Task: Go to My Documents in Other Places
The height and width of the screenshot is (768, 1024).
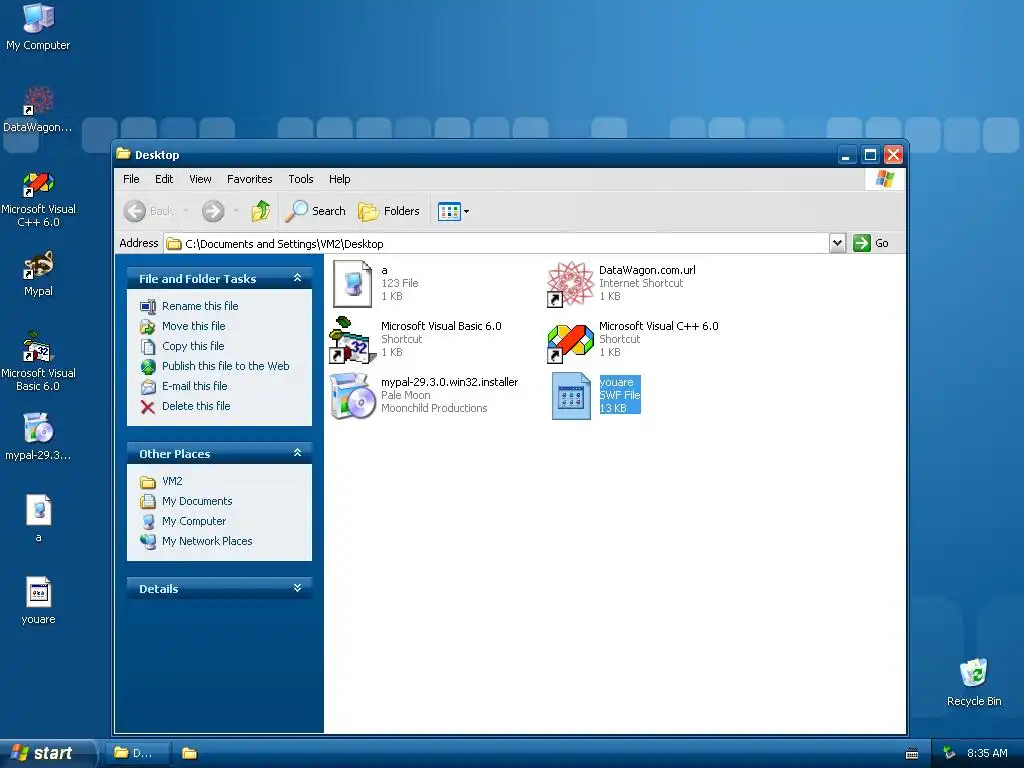Action: point(197,502)
